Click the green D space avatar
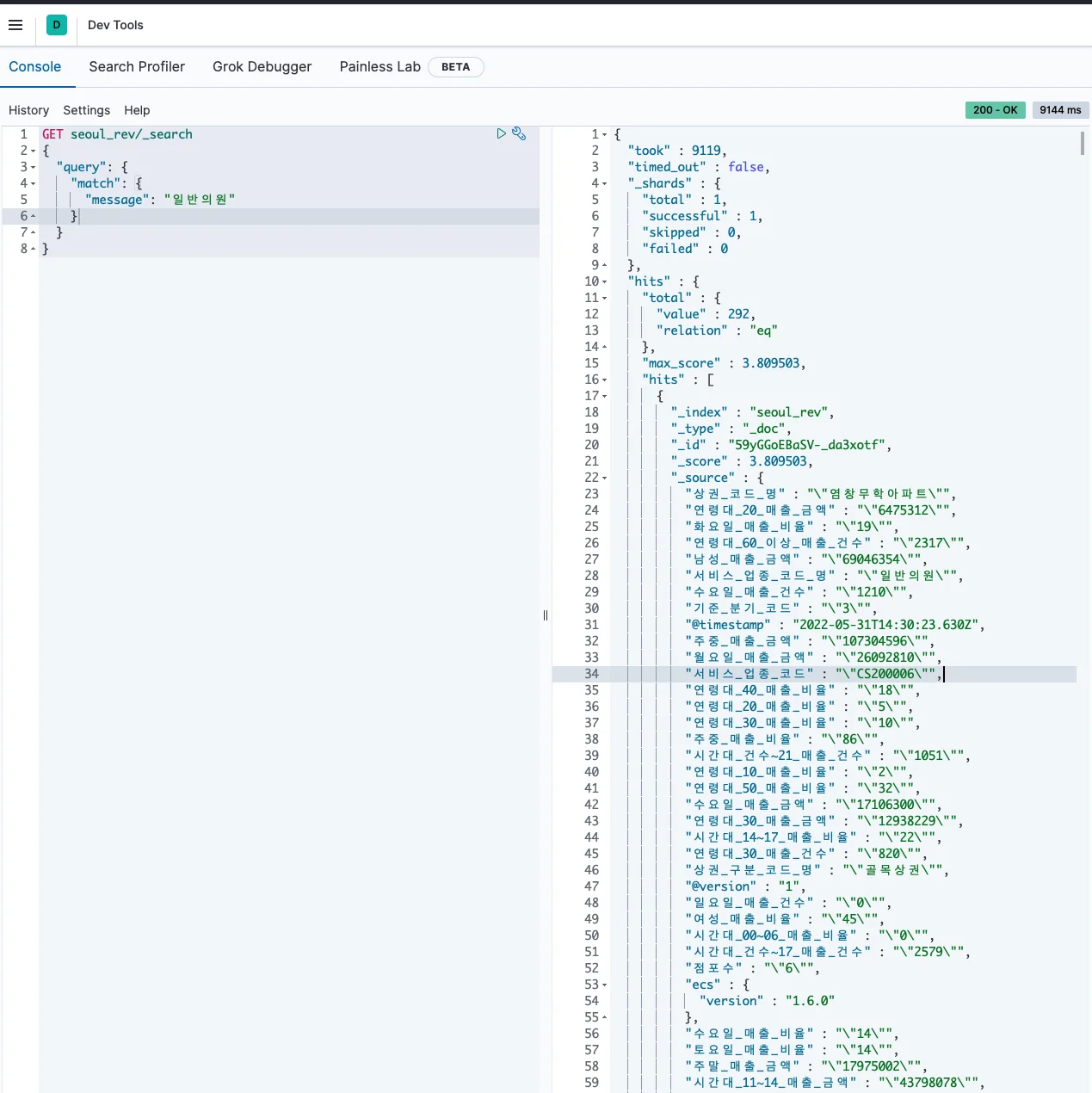The width and height of the screenshot is (1092, 1093). pos(57,25)
